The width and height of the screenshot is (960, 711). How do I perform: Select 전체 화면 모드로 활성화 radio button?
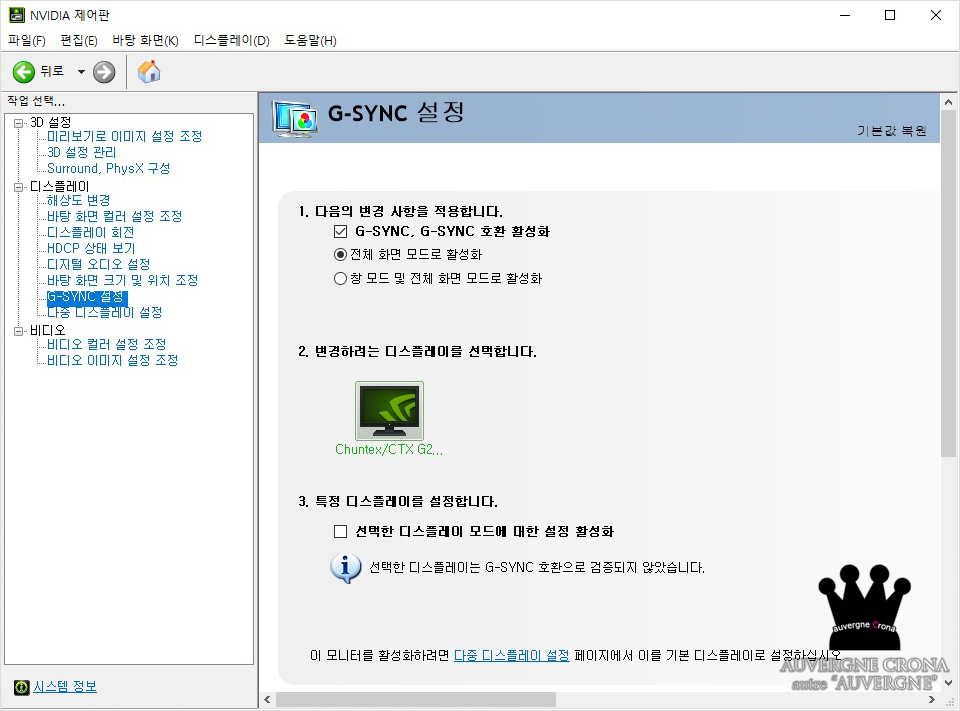340,254
